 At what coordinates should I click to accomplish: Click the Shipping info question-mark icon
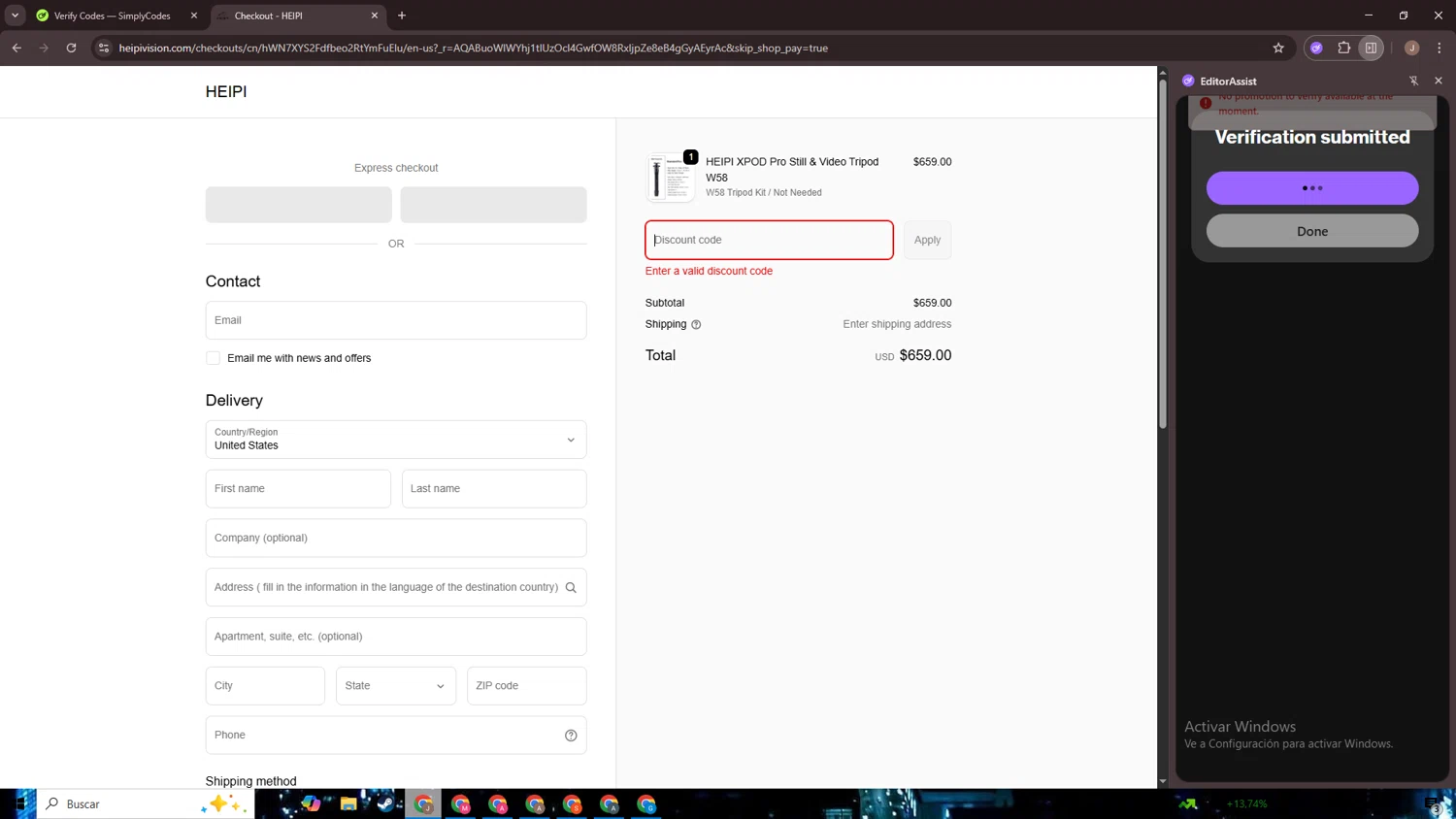tap(696, 325)
